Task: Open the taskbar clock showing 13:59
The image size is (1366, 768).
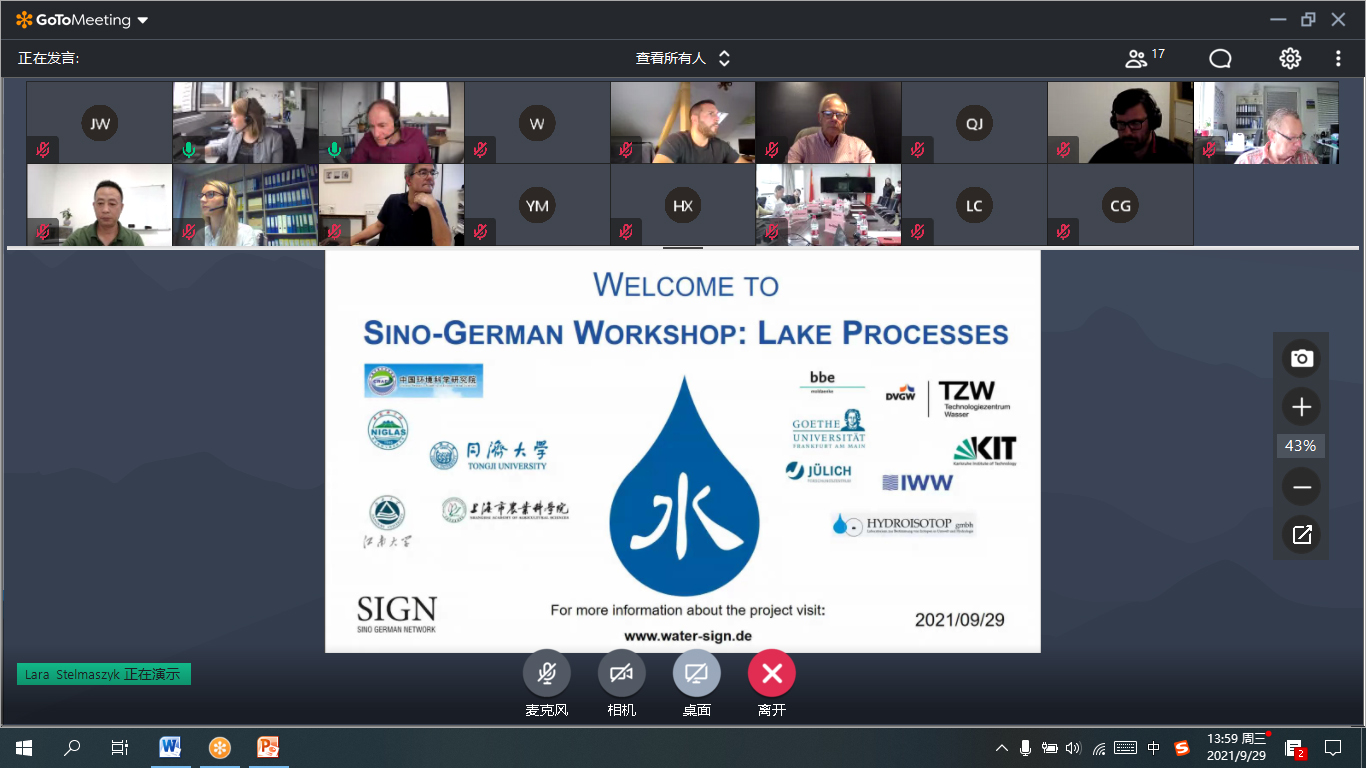Action: coord(1237,747)
